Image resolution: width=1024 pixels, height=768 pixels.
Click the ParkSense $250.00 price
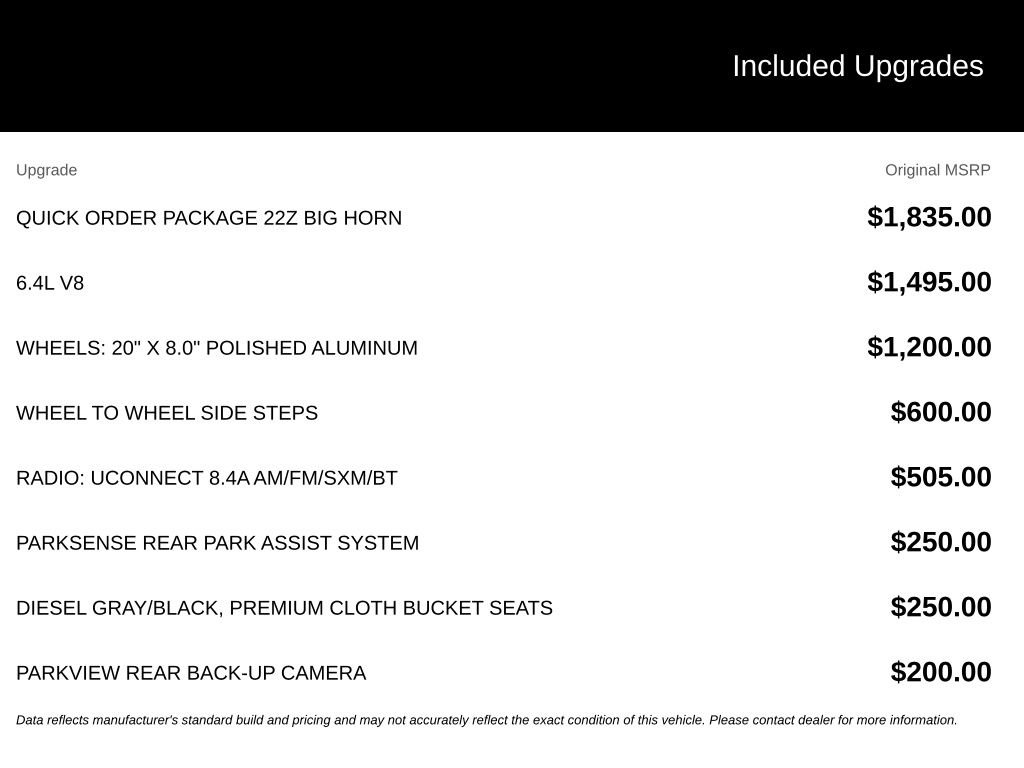(940, 542)
